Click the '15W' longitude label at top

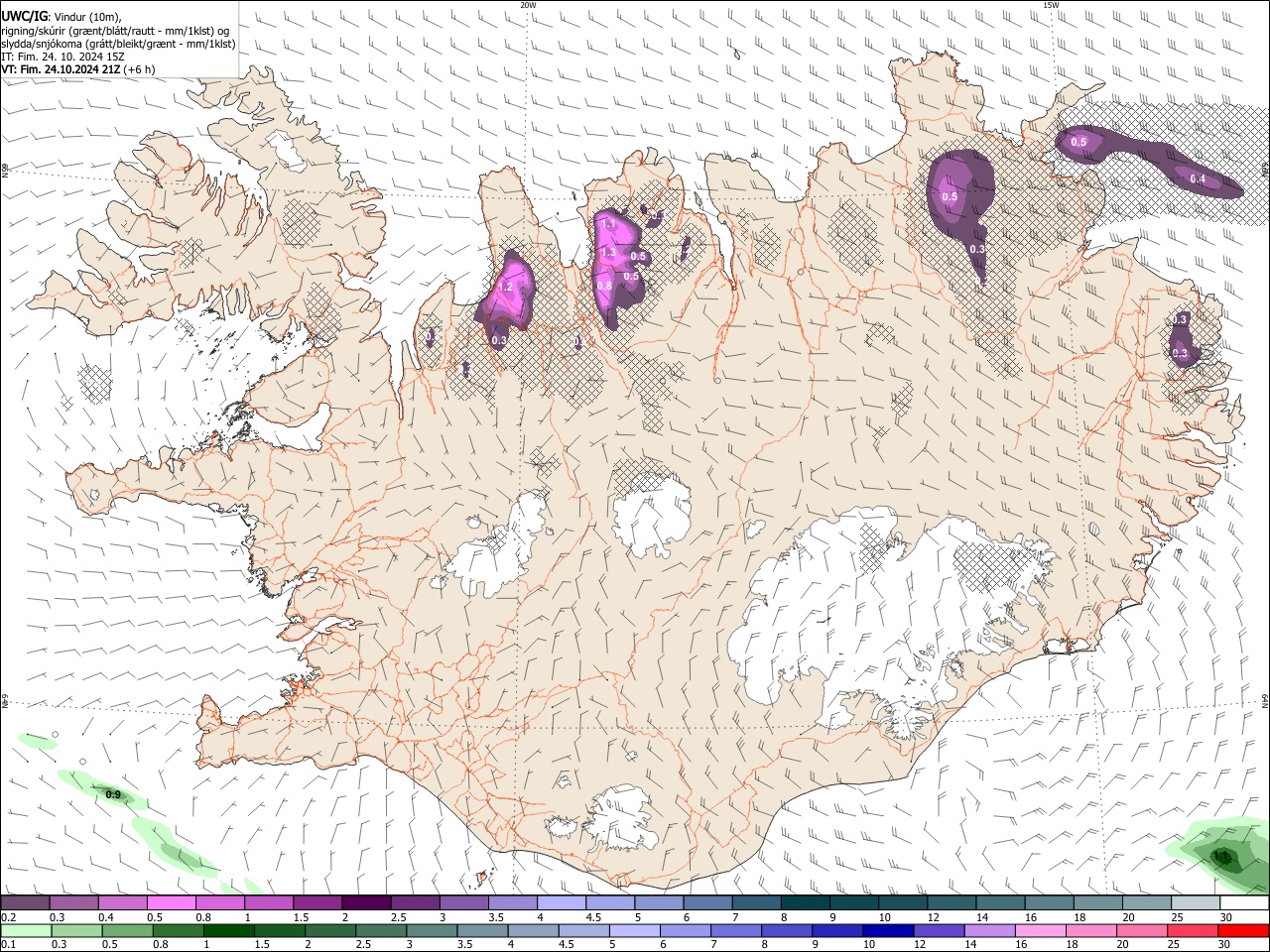tap(1051, 5)
